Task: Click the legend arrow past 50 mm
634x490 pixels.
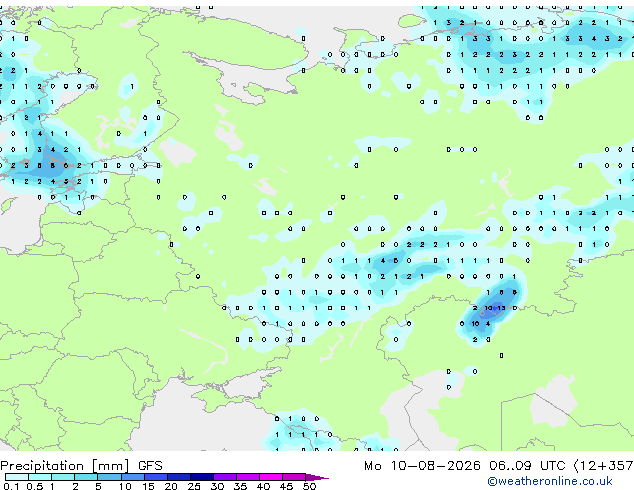Action: click(317, 477)
